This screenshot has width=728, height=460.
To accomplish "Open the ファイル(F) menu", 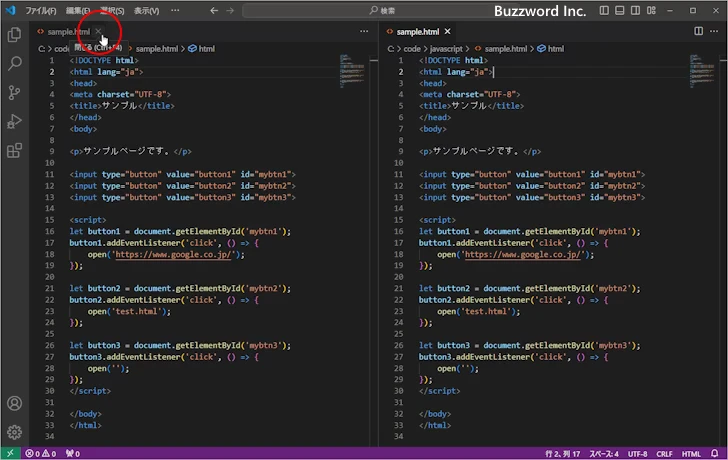I will point(40,10).
